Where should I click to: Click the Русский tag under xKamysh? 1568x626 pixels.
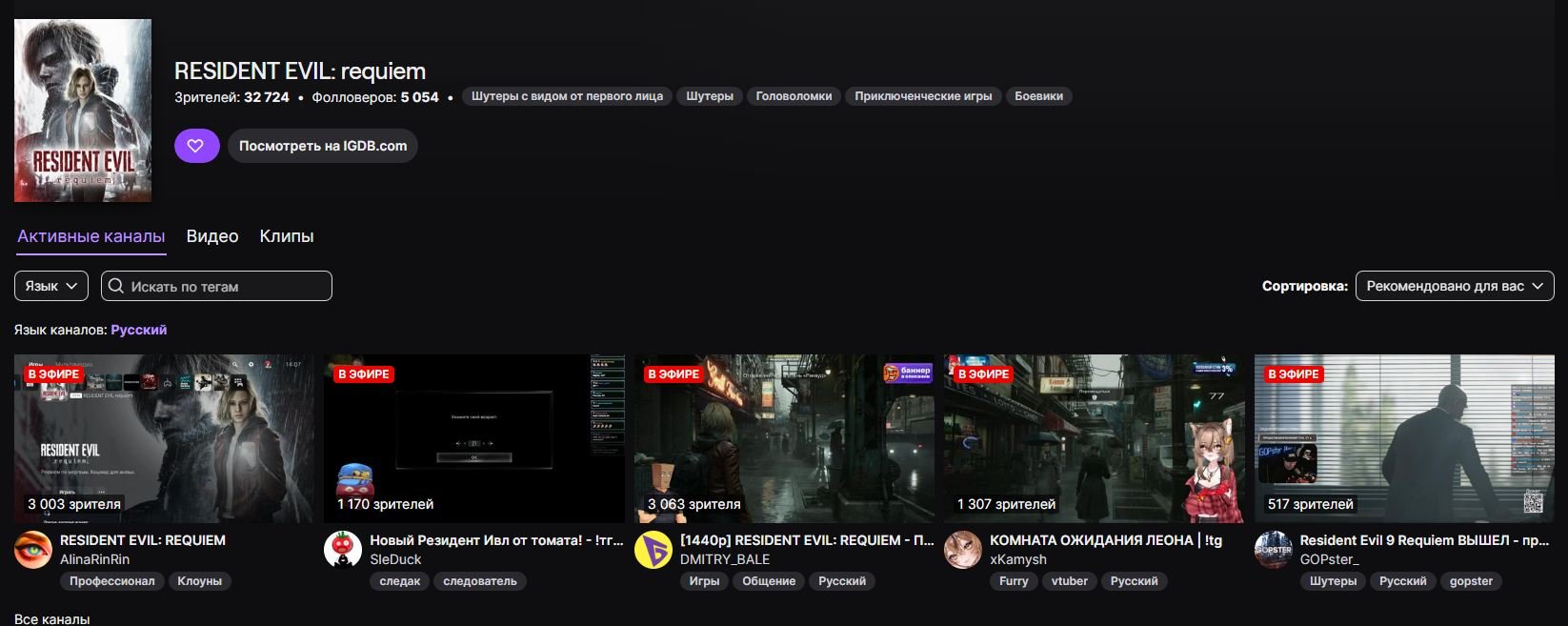click(x=1134, y=581)
